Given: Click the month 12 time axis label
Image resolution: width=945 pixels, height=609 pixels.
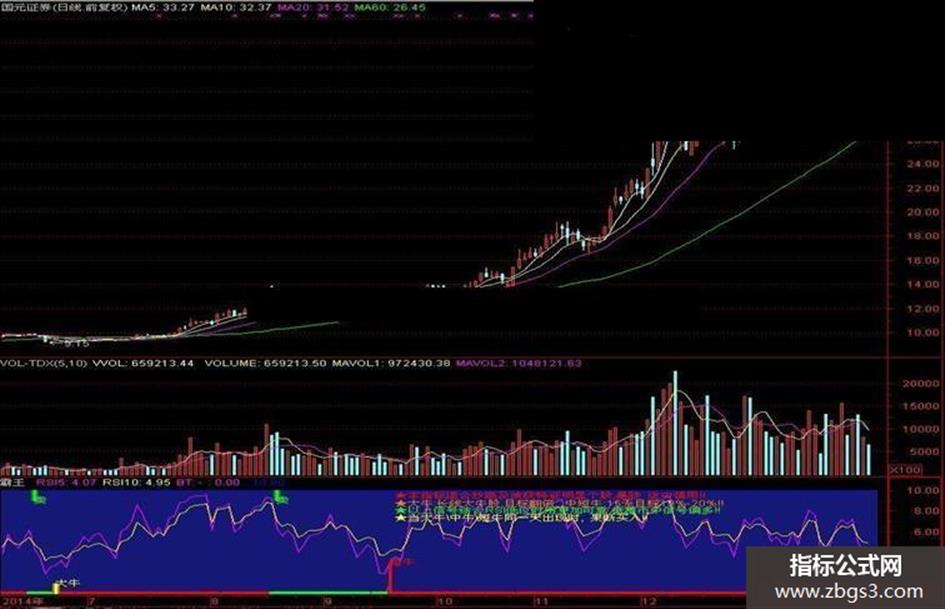Looking at the screenshot, I should point(648,602).
